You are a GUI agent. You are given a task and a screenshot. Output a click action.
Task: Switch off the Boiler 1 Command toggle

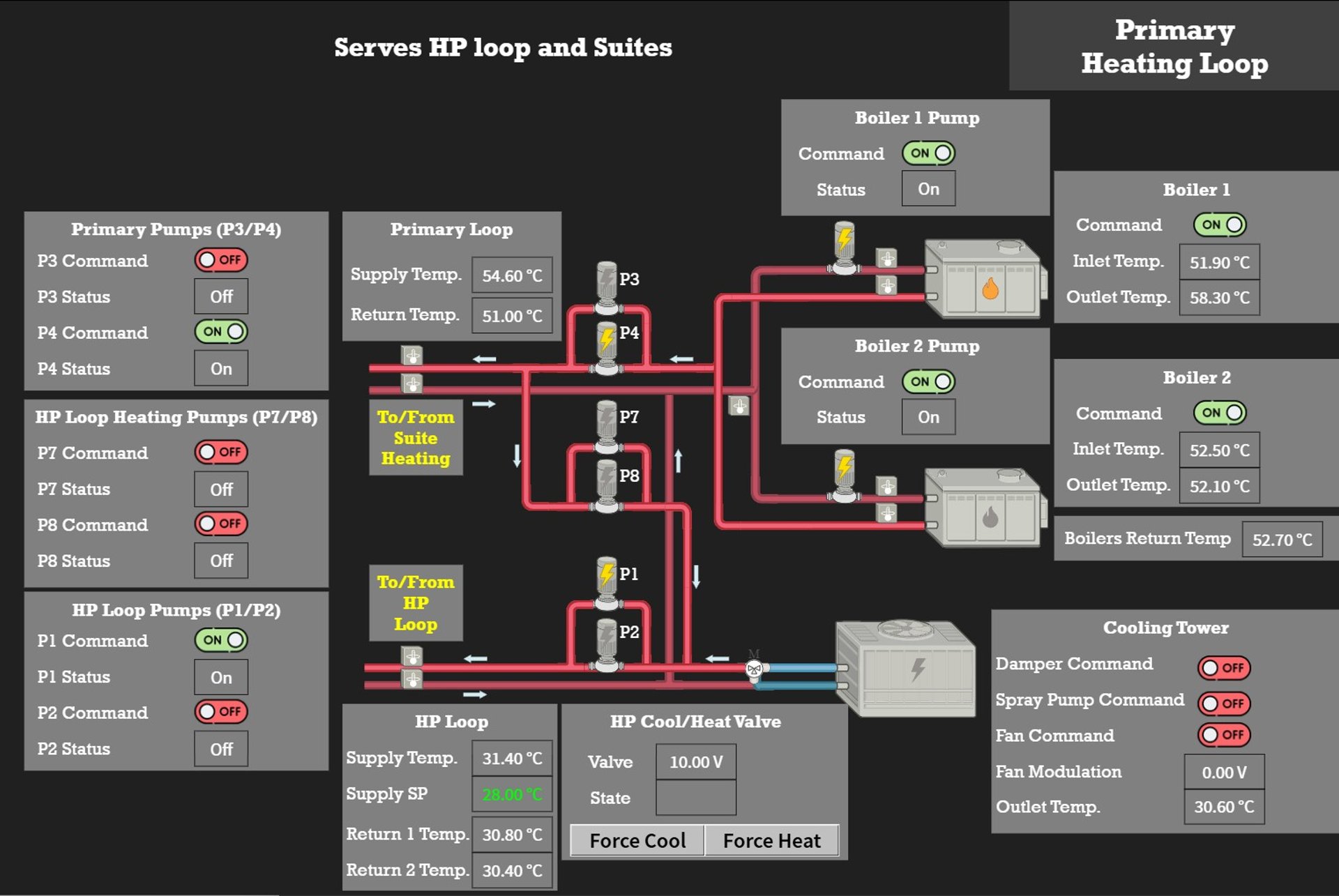1220,224
